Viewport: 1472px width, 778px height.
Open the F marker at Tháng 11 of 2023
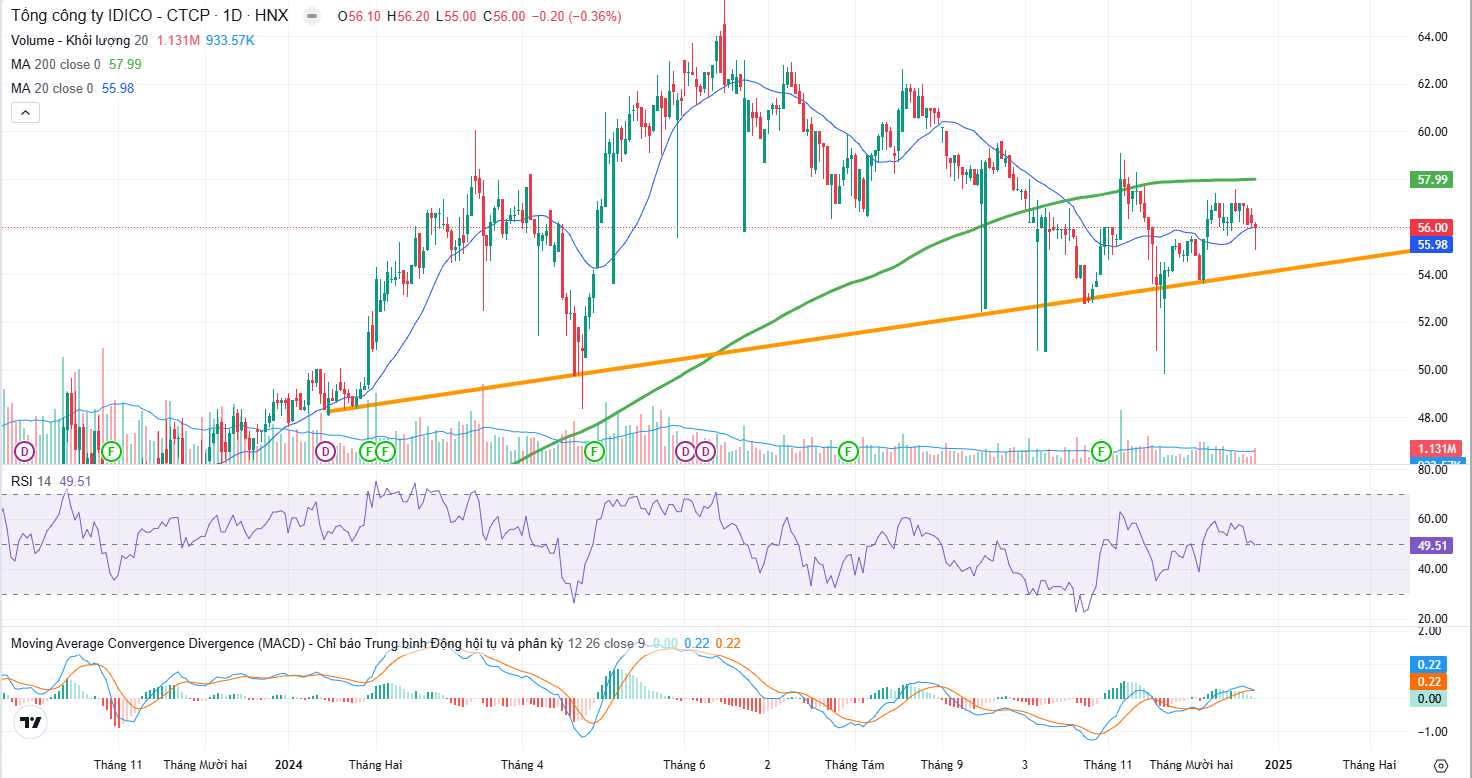tap(112, 451)
